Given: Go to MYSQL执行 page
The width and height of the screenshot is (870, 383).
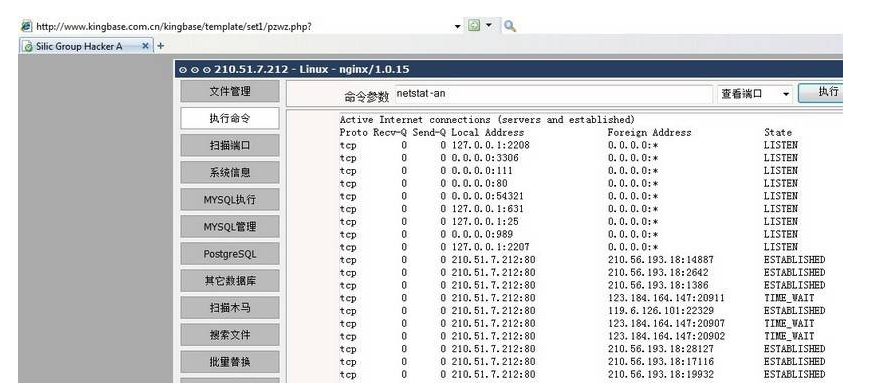Looking at the screenshot, I should point(230,200).
